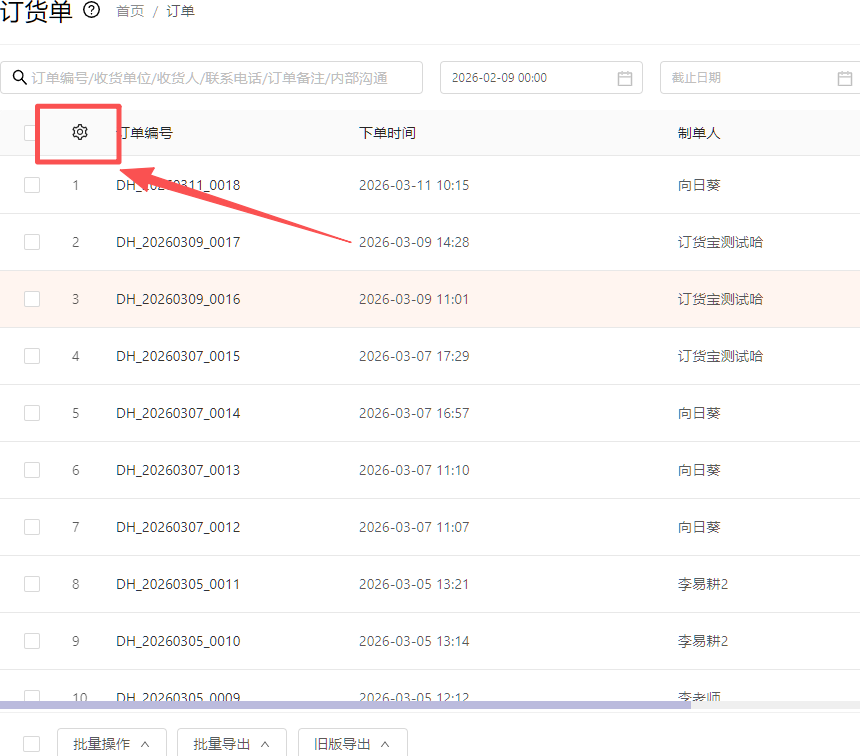Image resolution: width=860 pixels, height=756 pixels.
Task: Open order DH_20260305_0011
Action: pos(178,584)
